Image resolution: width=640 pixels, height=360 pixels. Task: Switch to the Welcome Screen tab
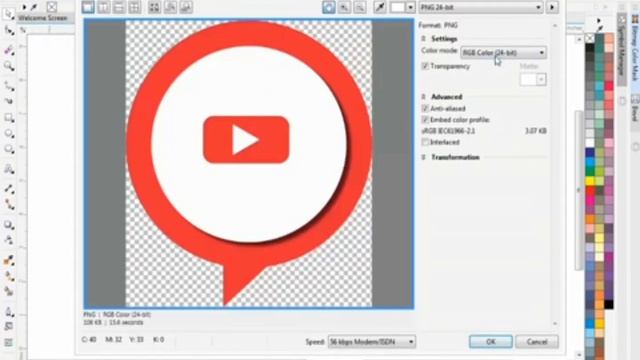click(43, 18)
